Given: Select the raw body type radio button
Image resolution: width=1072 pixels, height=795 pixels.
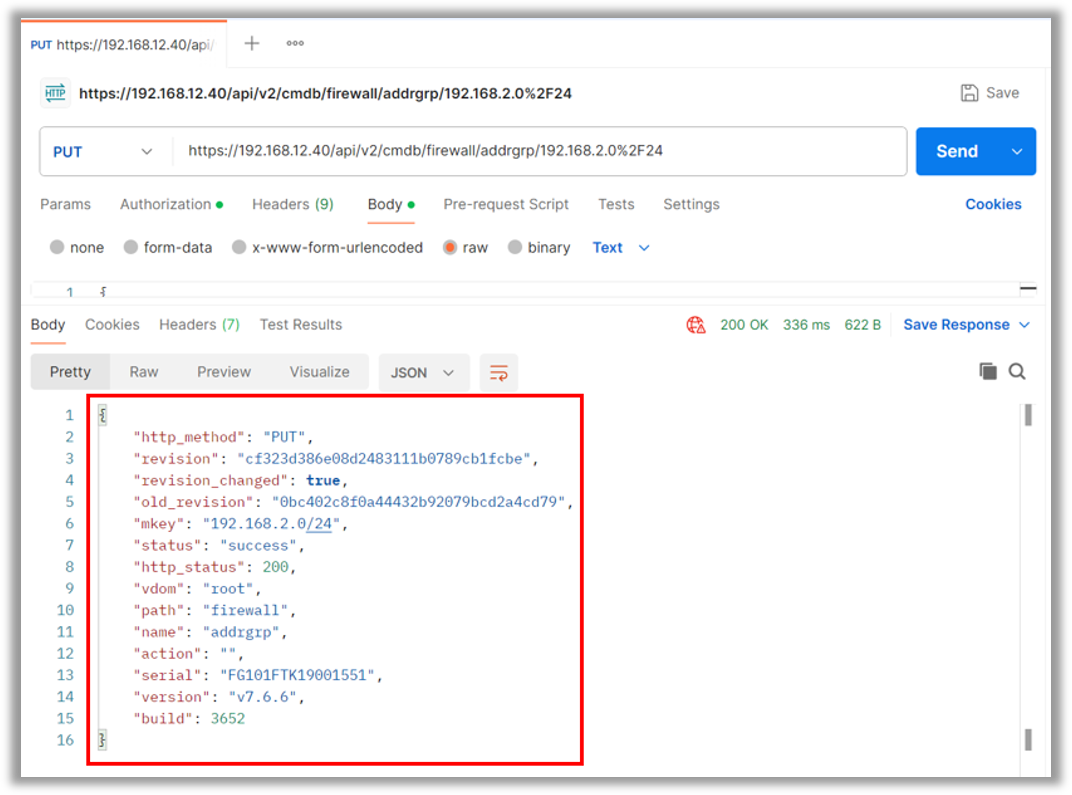Looking at the screenshot, I should [x=449, y=247].
